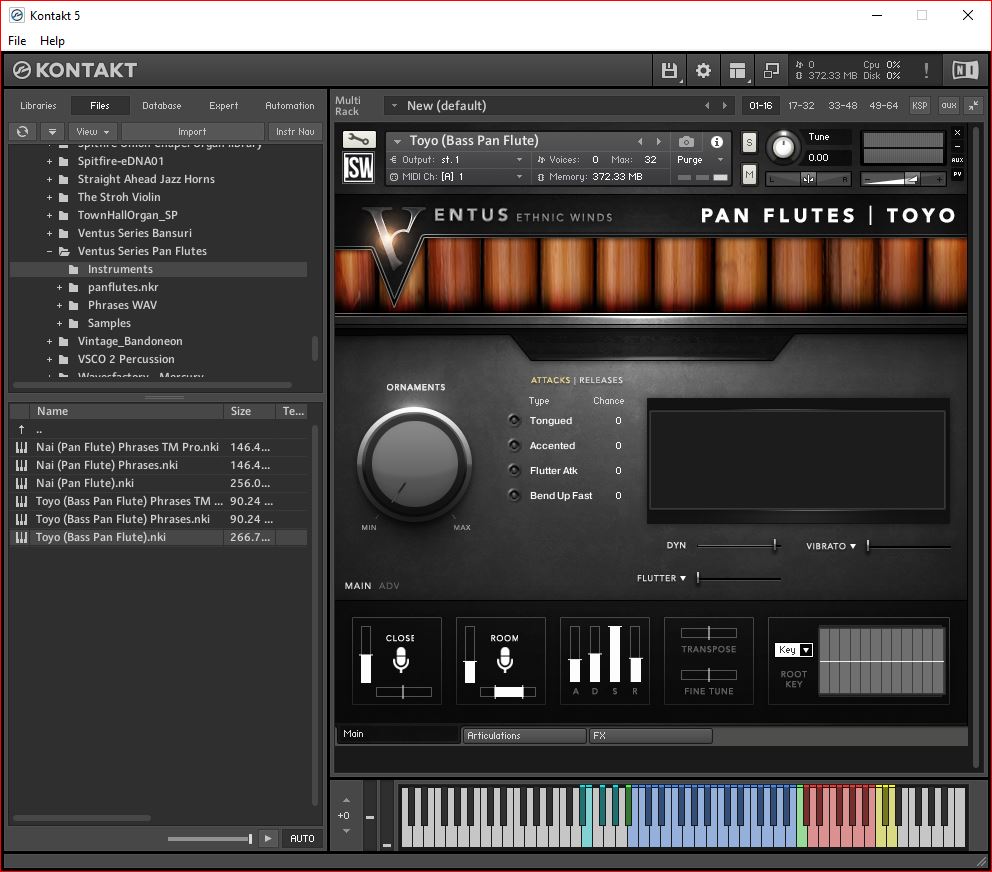Switch to Releases ornaments view
Screen dimensions: 992x872
601,380
